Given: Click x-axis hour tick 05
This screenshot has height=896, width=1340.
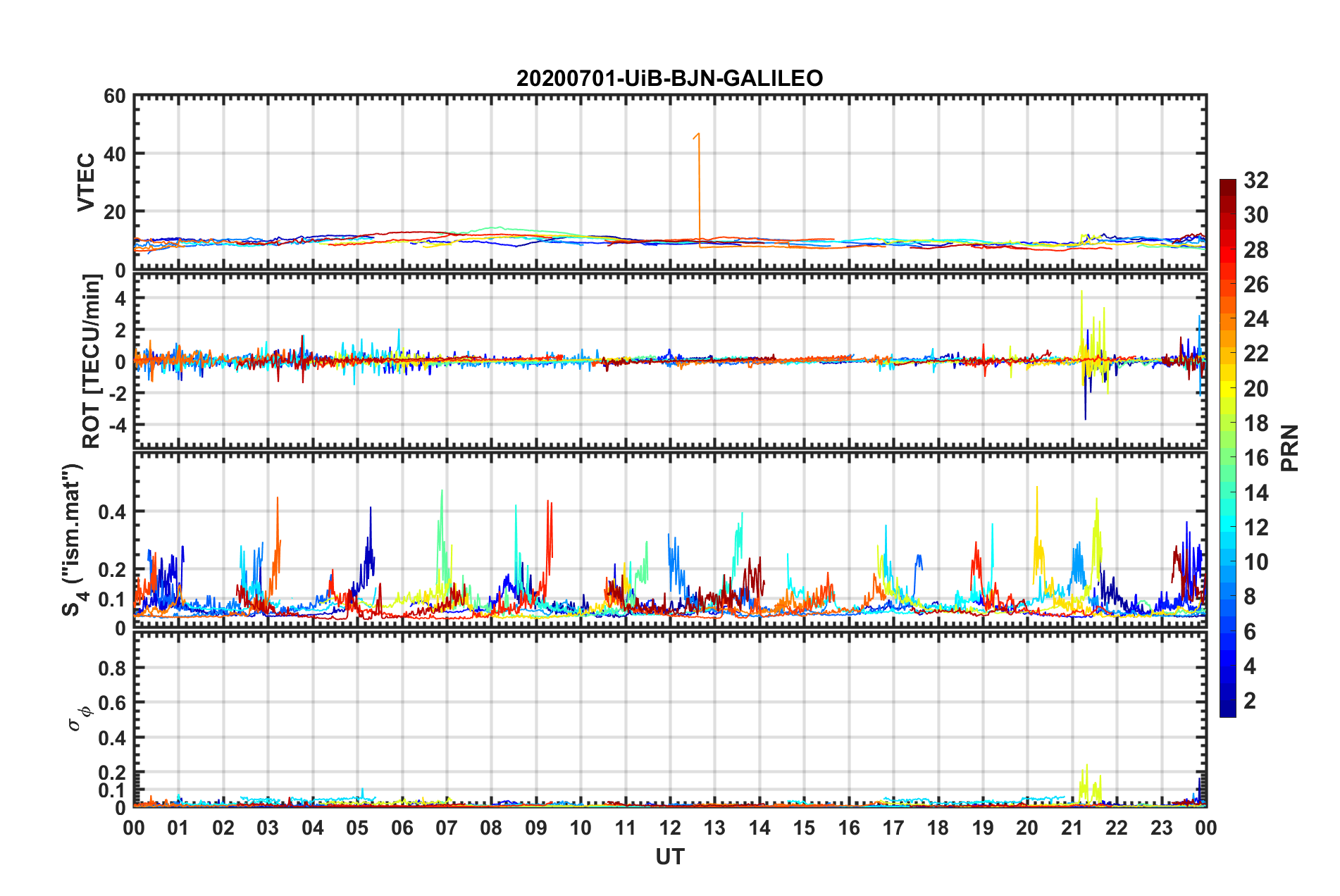Looking at the screenshot, I should (357, 828).
